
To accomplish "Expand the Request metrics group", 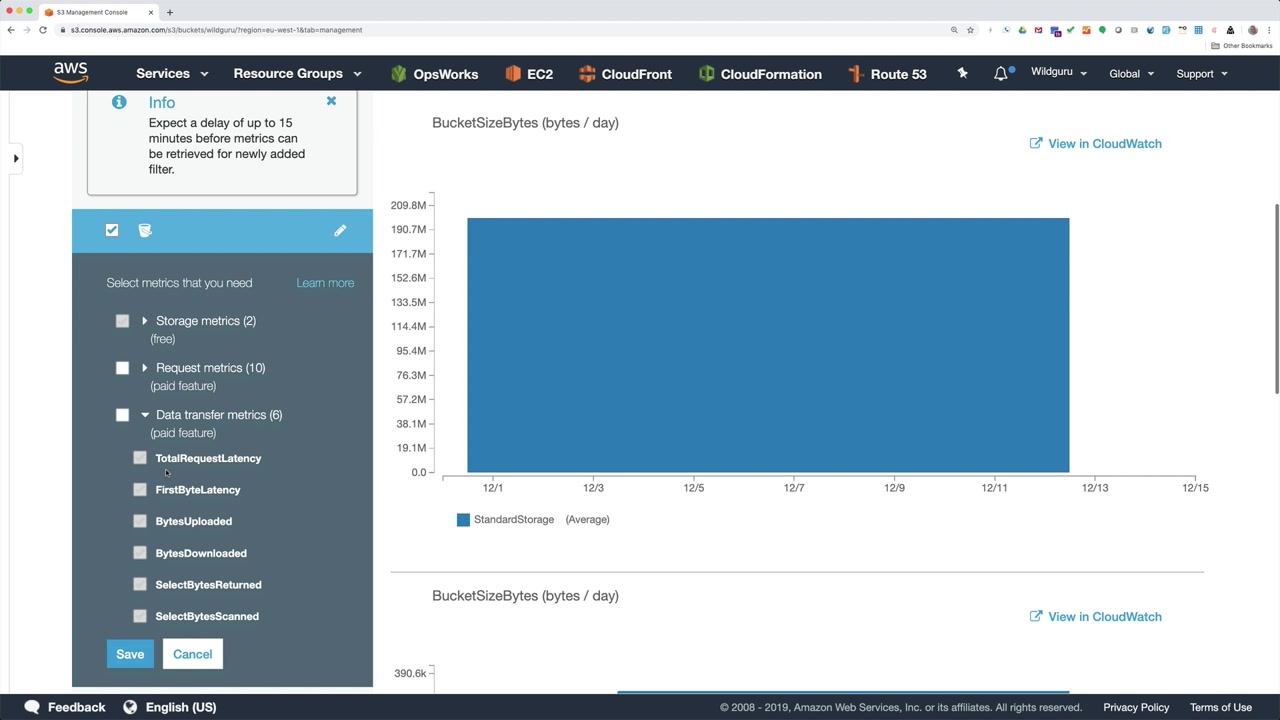I will click(x=145, y=368).
